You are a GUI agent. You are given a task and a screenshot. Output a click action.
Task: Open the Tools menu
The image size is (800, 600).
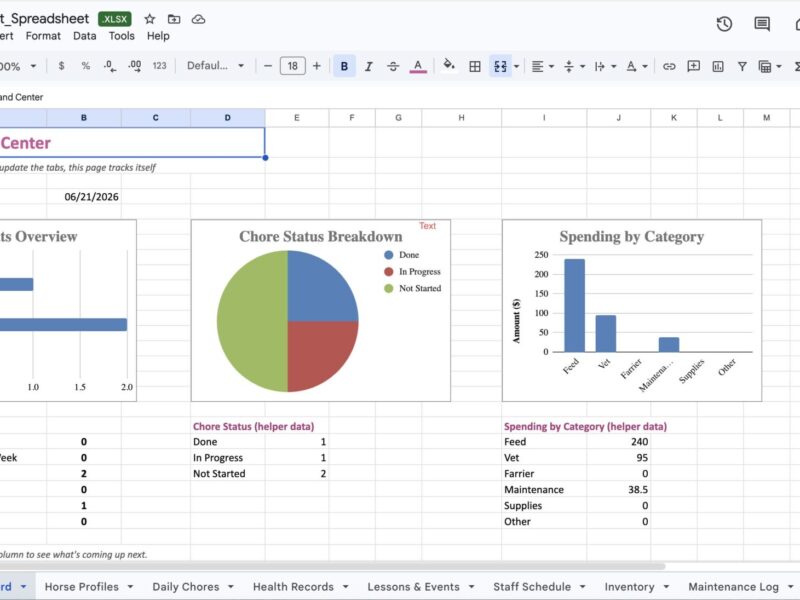point(121,36)
